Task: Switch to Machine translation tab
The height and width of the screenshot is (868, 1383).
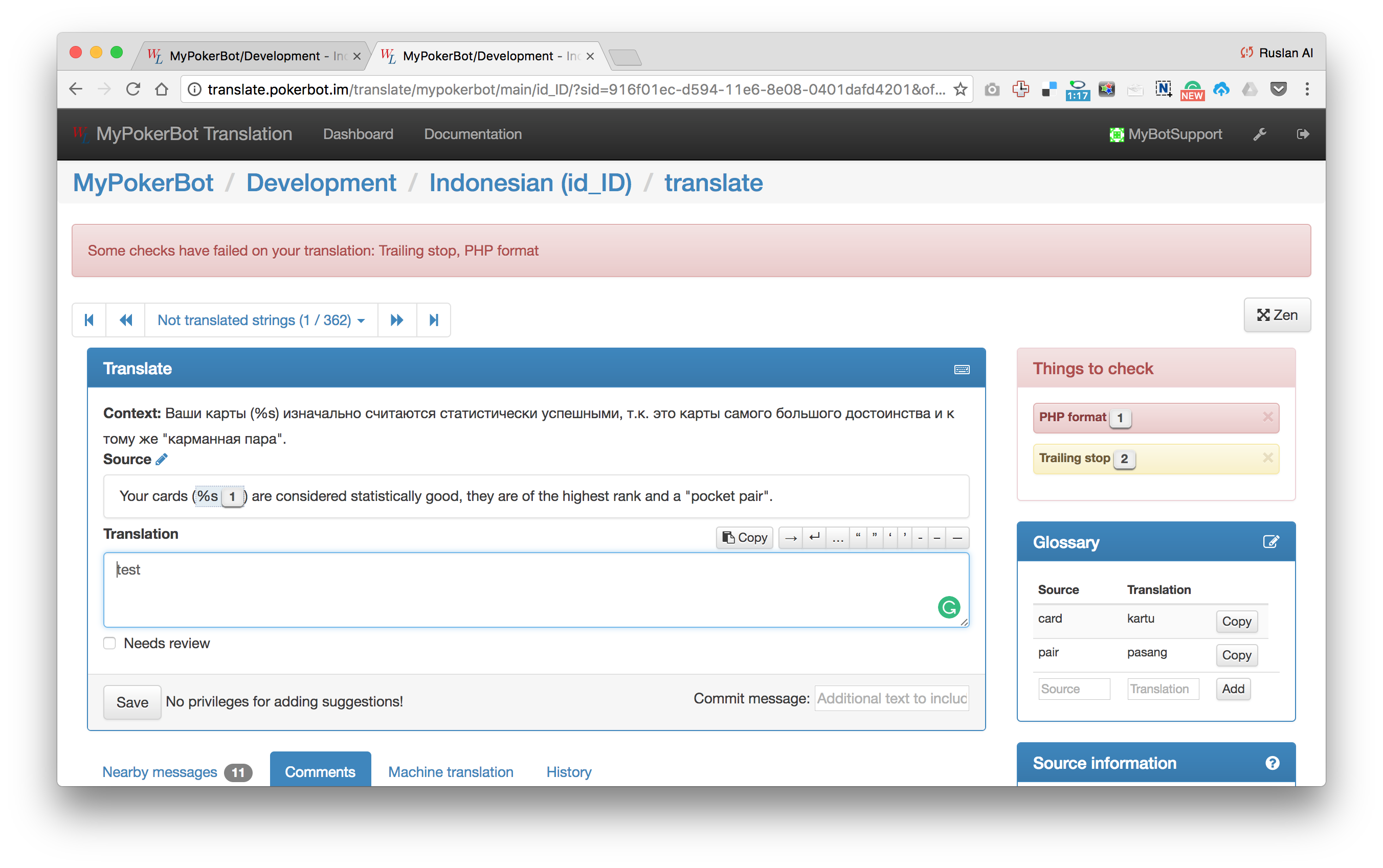Action: [x=450, y=771]
